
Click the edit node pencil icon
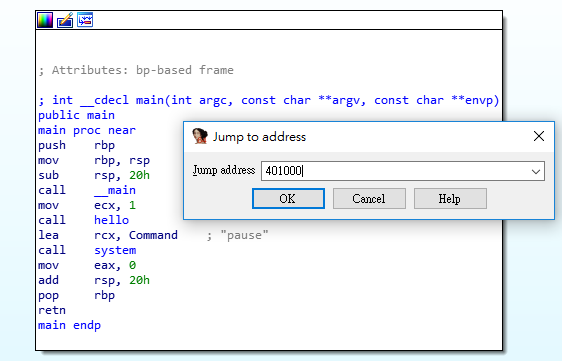pyautogui.click(x=65, y=20)
